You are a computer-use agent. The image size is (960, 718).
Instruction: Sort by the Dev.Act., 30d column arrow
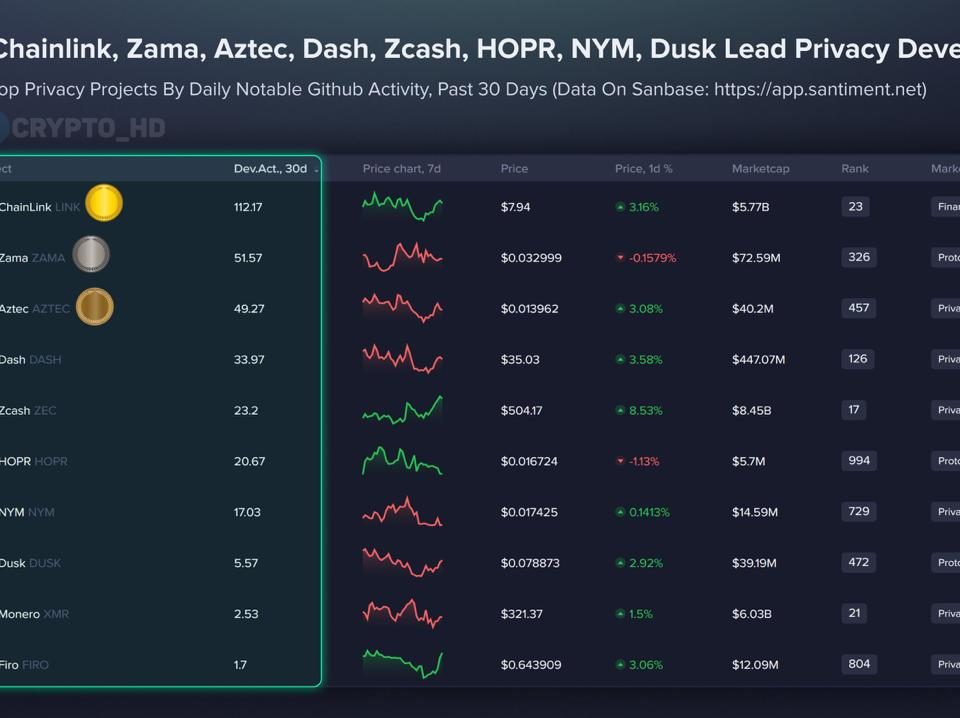(316, 170)
